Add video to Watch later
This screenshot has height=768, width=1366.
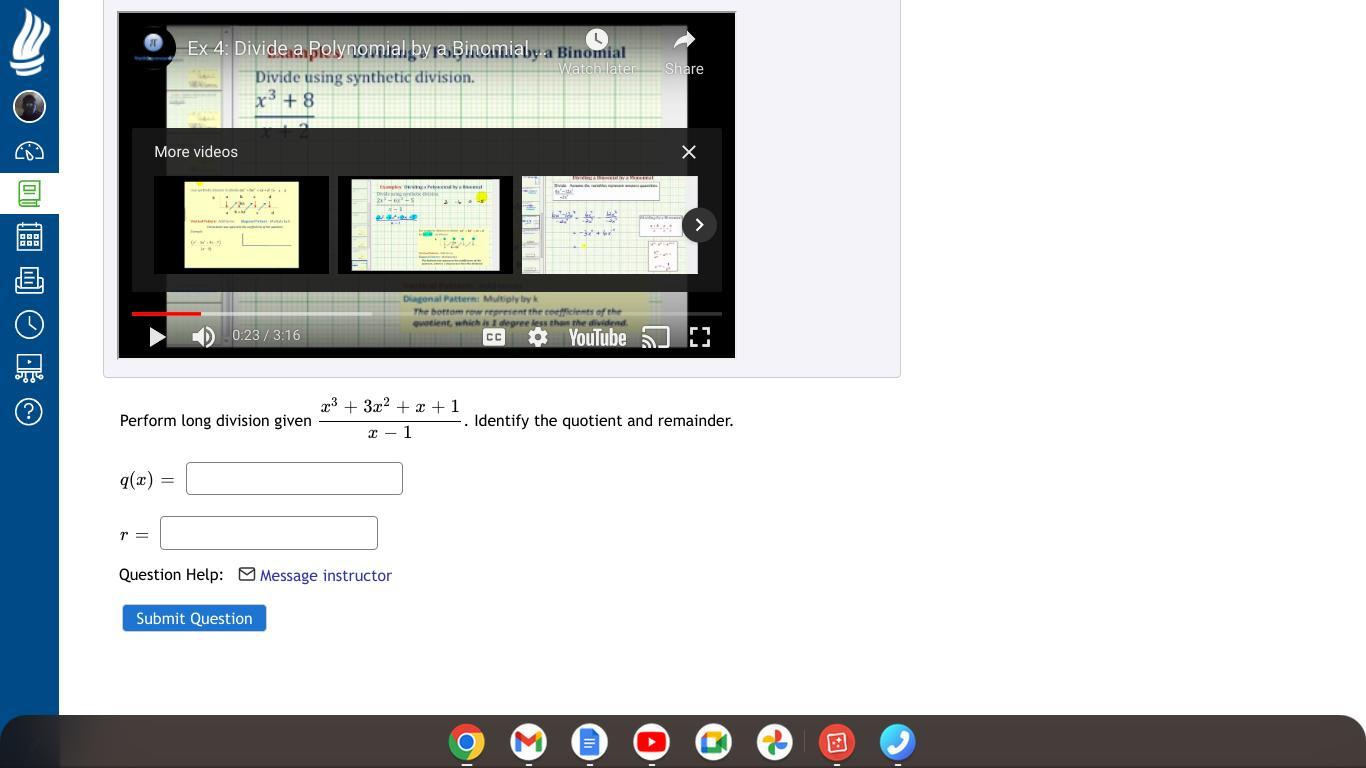click(x=597, y=52)
